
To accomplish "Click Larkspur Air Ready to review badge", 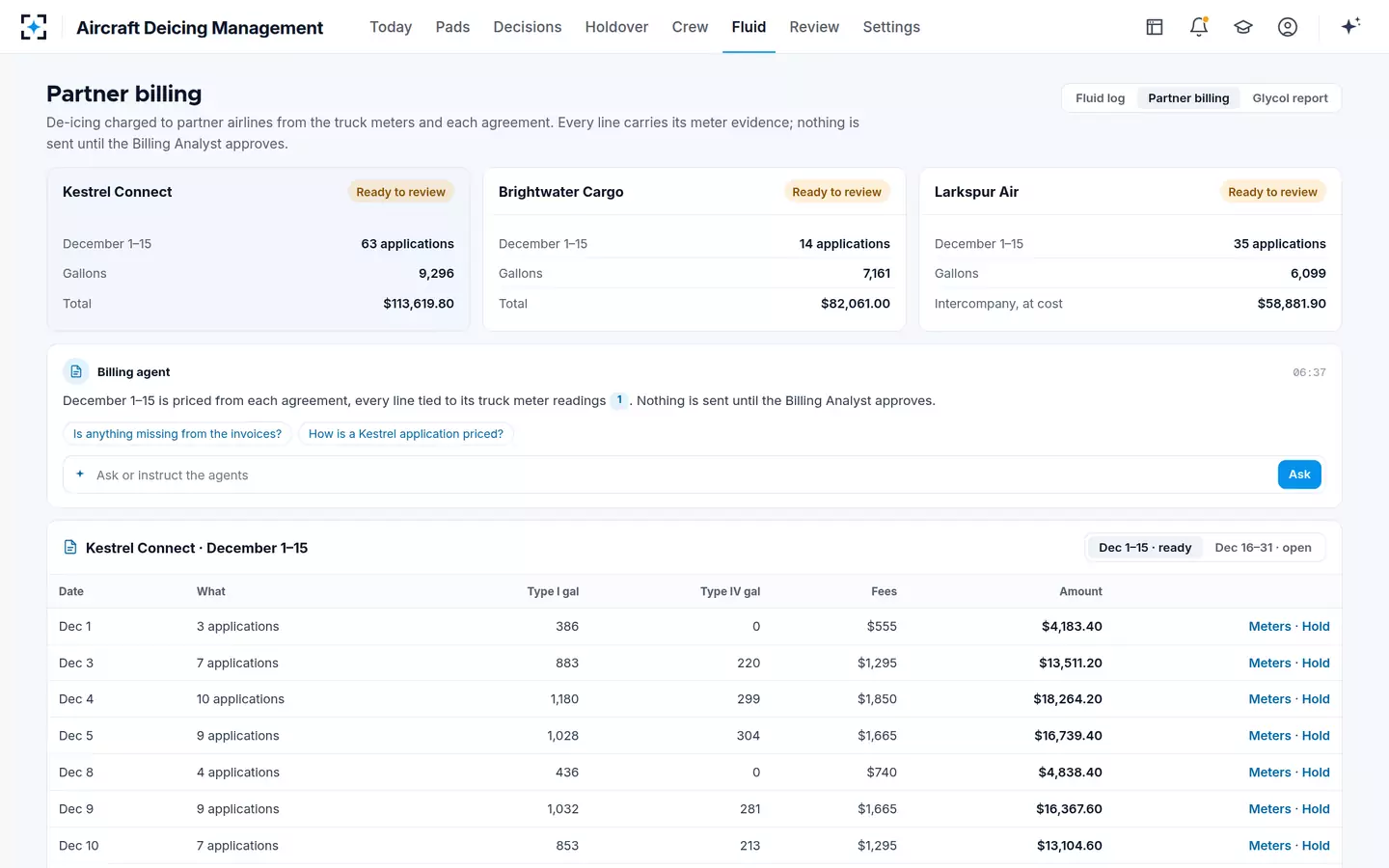I will pyautogui.click(x=1272, y=192).
